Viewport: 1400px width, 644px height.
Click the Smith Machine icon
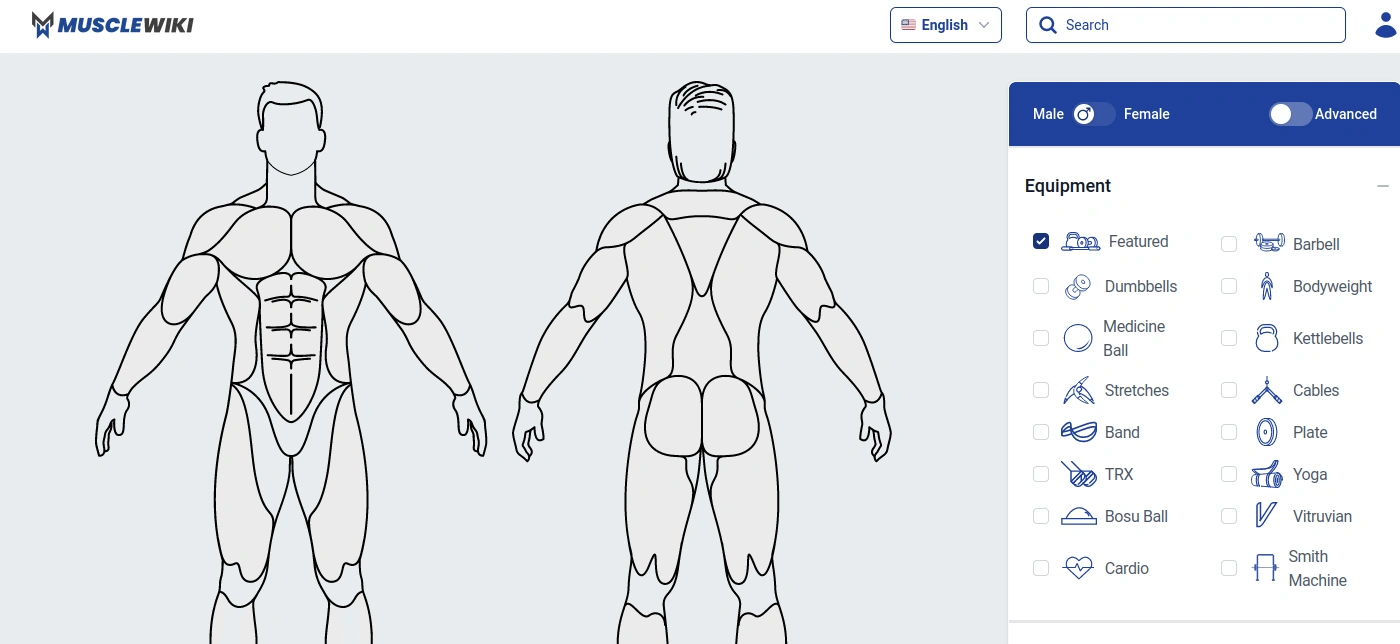(x=1265, y=568)
